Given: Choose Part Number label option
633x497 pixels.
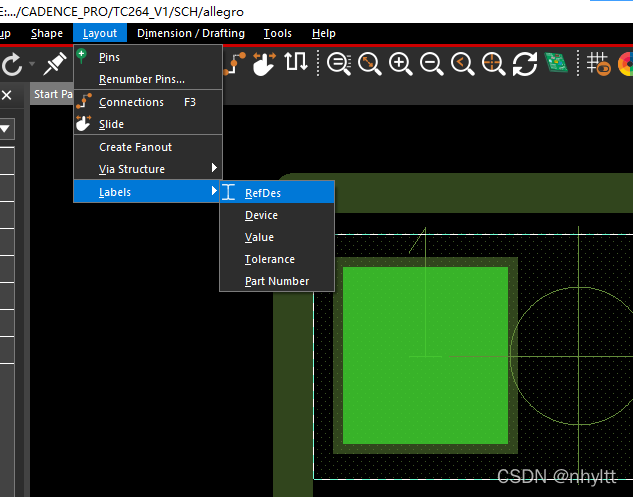Looking at the screenshot, I should (x=277, y=281).
